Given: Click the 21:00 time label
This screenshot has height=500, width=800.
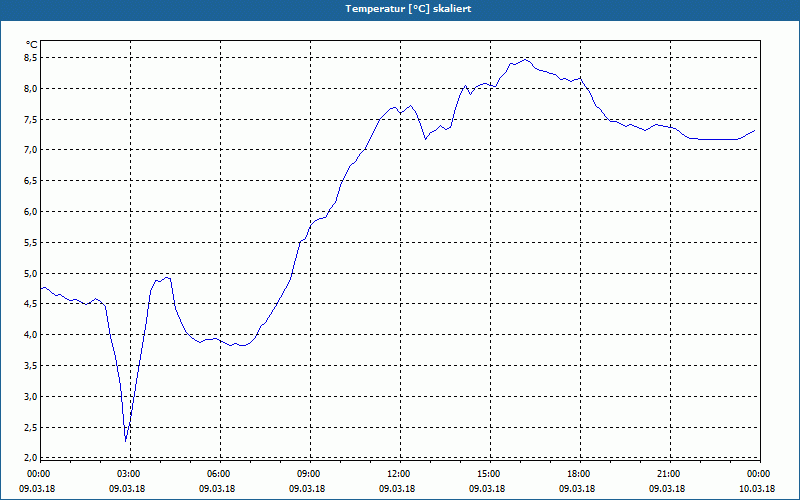Looking at the screenshot, I should pos(669,474).
